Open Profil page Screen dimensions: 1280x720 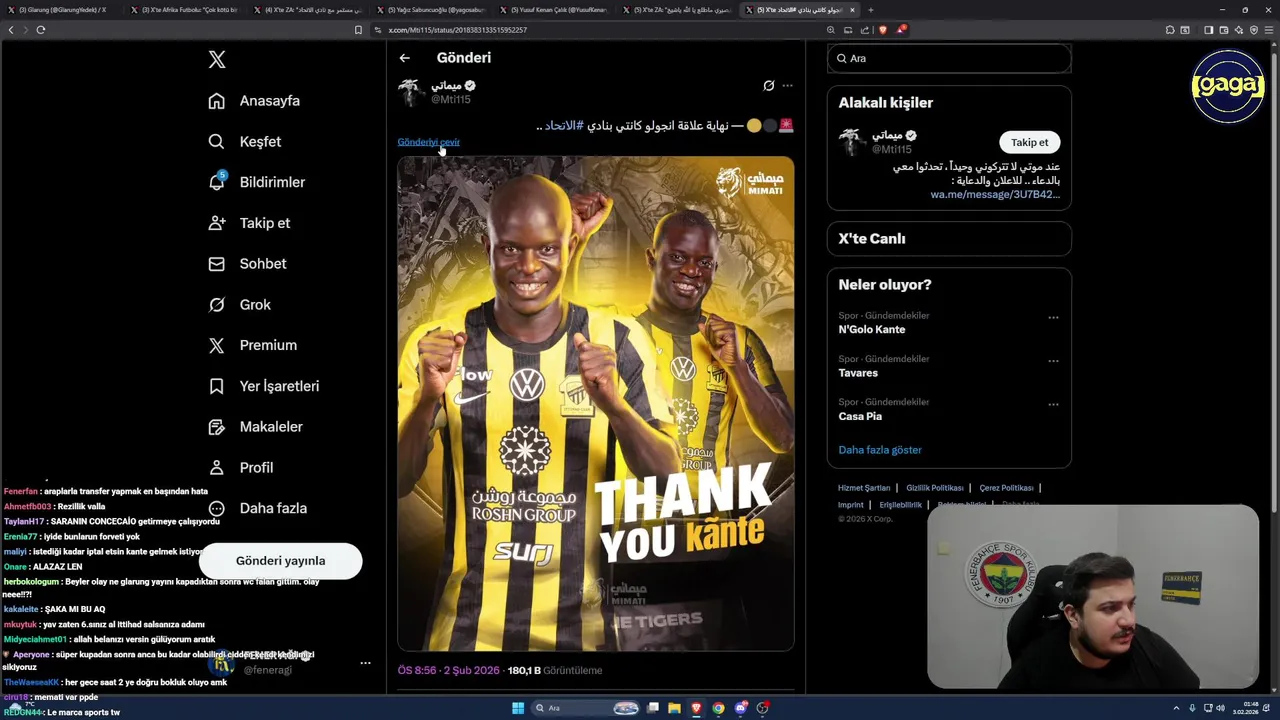click(240, 467)
